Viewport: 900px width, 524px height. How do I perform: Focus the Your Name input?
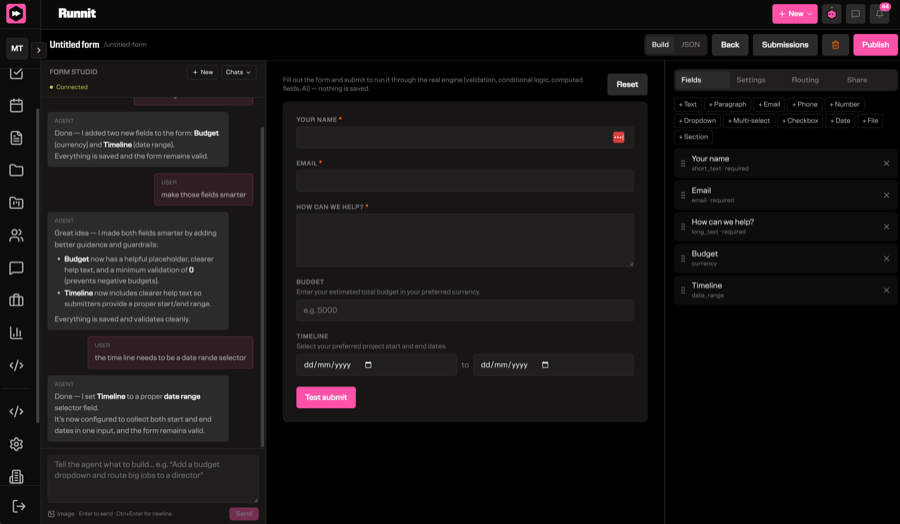coord(465,137)
